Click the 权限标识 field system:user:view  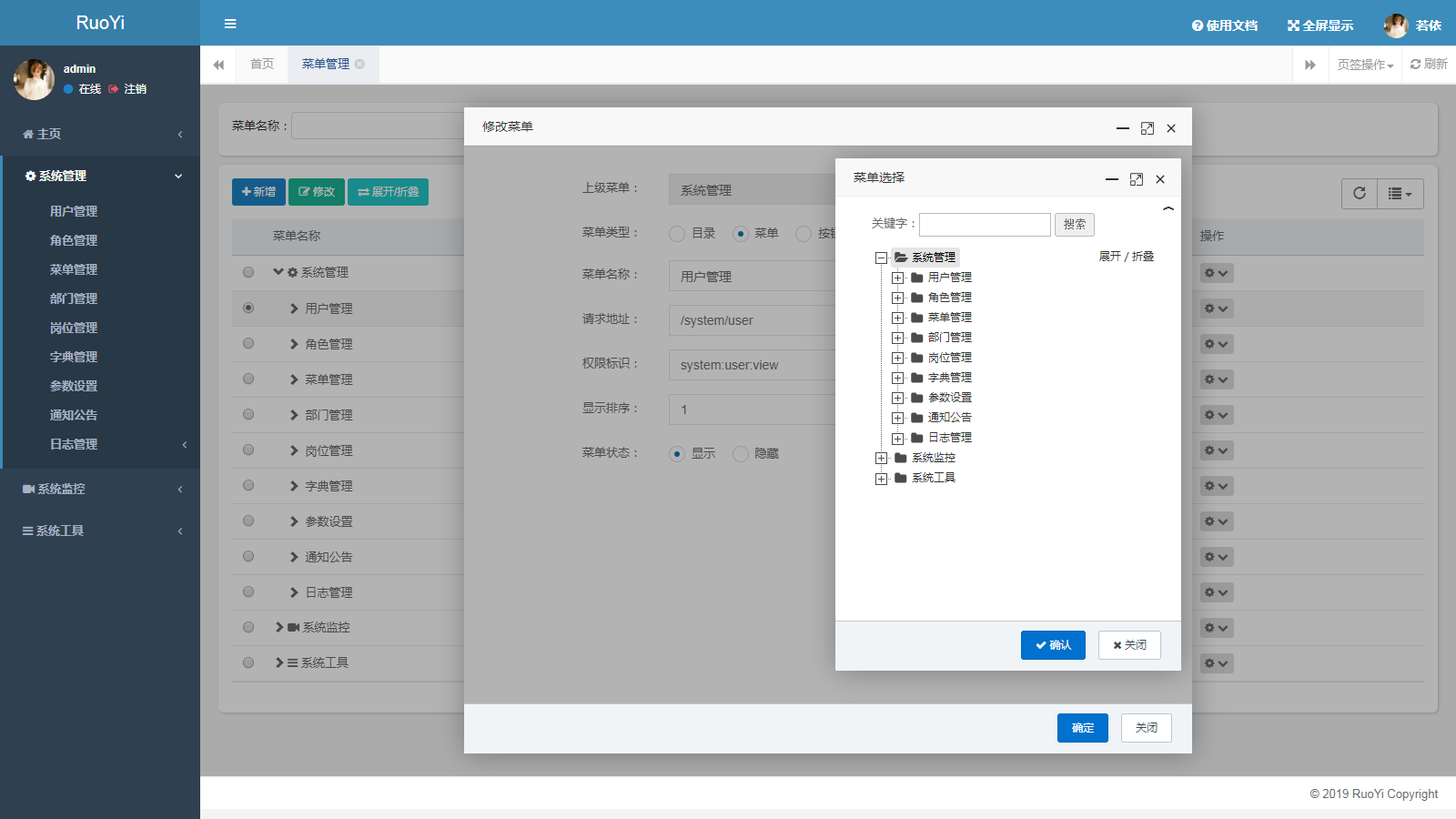point(753,365)
